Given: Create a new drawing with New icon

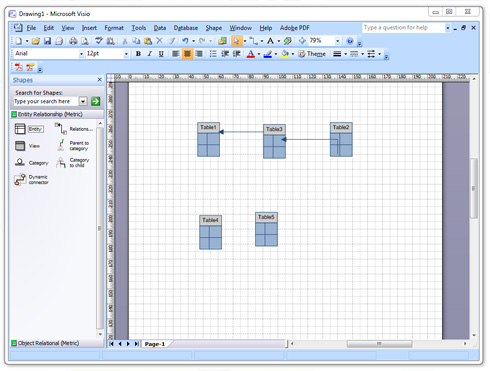Looking at the screenshot, I should point(19,41).
